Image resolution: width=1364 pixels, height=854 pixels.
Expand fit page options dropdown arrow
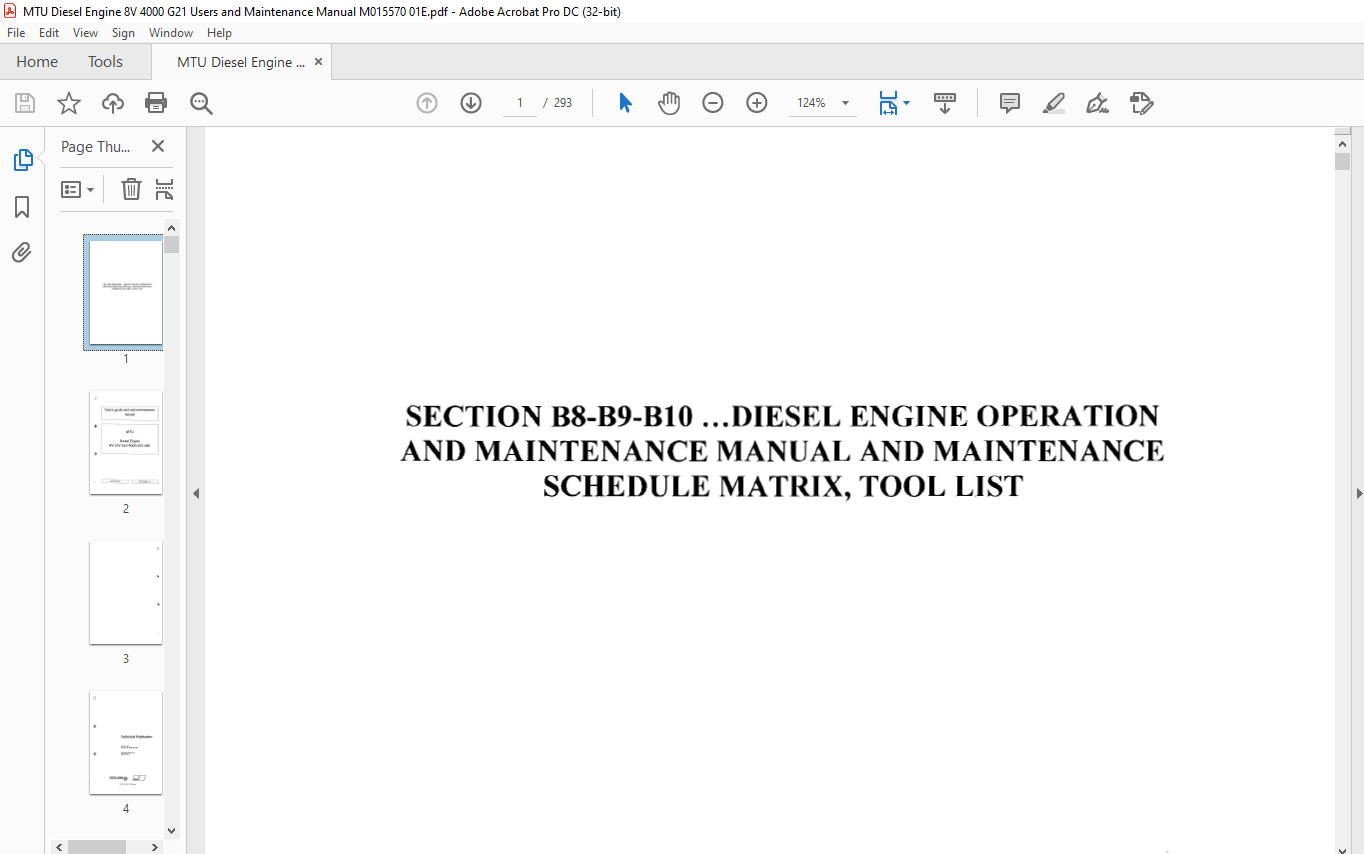click(x=906, y=103)
